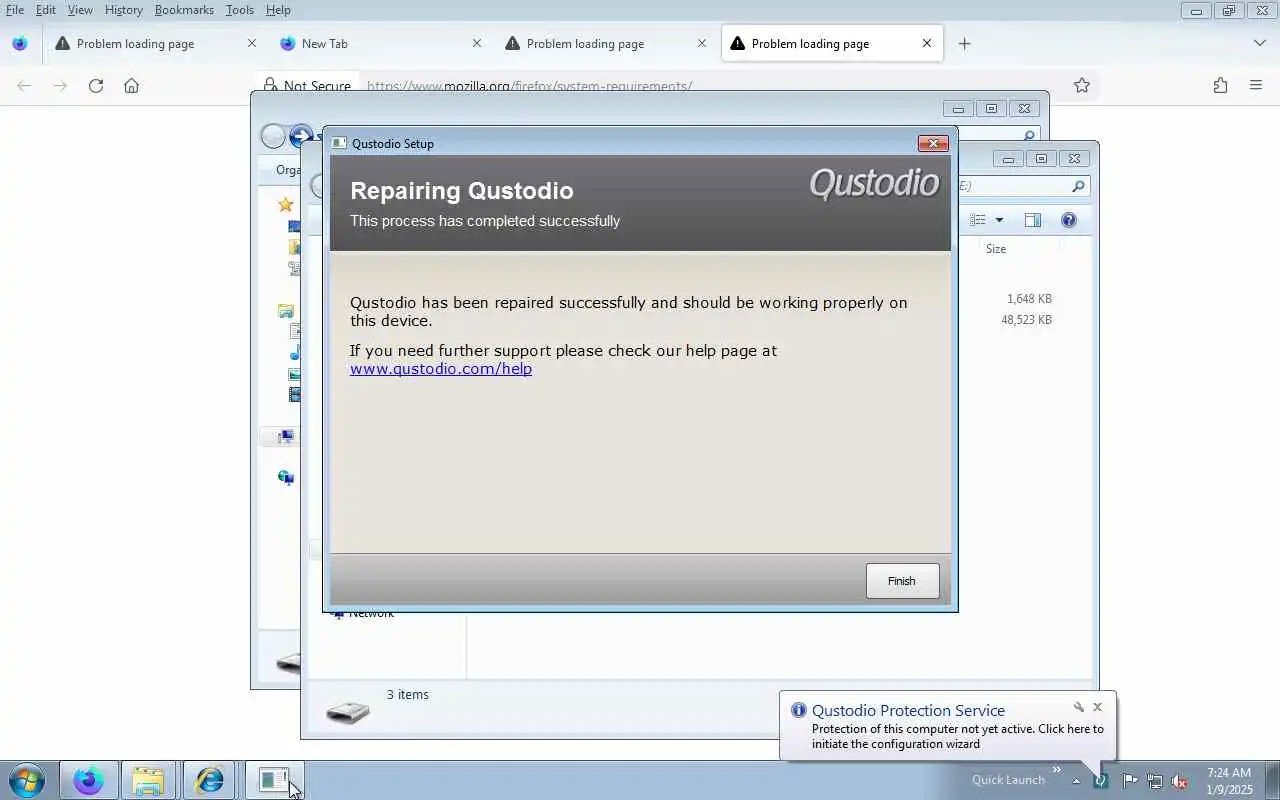
Task: Open Firefox Edit menu
Action: pyautogui.click(x=46, y=10)
